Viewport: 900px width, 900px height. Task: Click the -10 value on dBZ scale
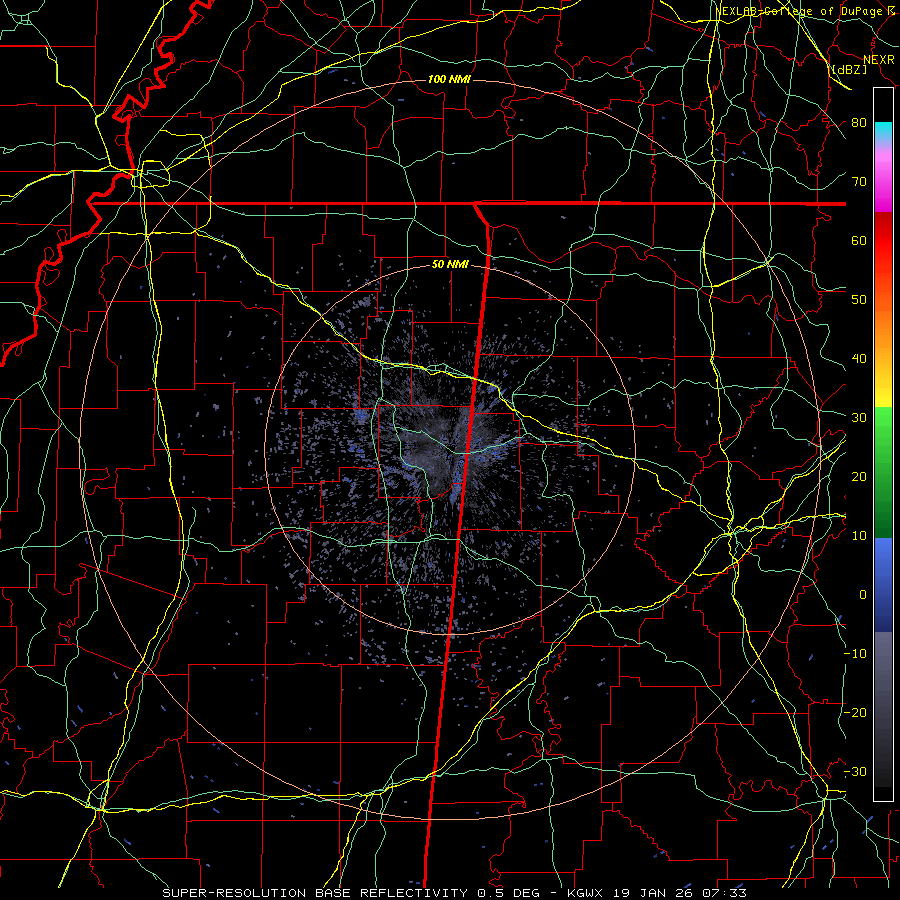(x=855, y=654)
